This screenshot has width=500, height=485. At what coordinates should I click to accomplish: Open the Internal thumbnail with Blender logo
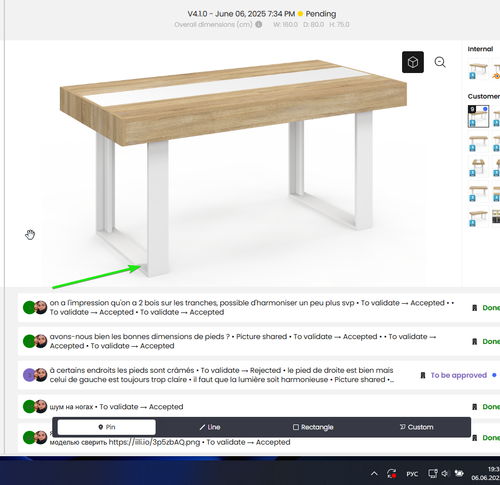click(496, 69)
